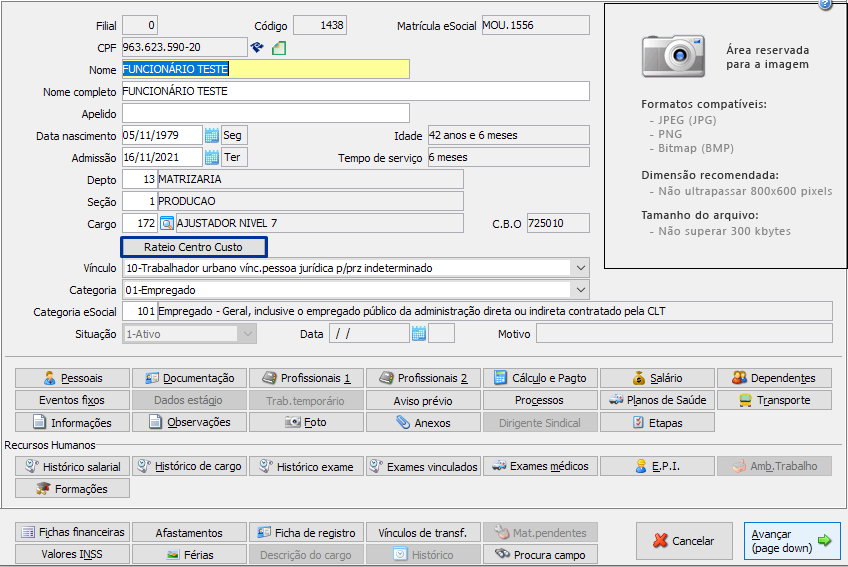Screen dimensions: 848x567
Task: Open the Dependentes section
Action: pos(774,378)
